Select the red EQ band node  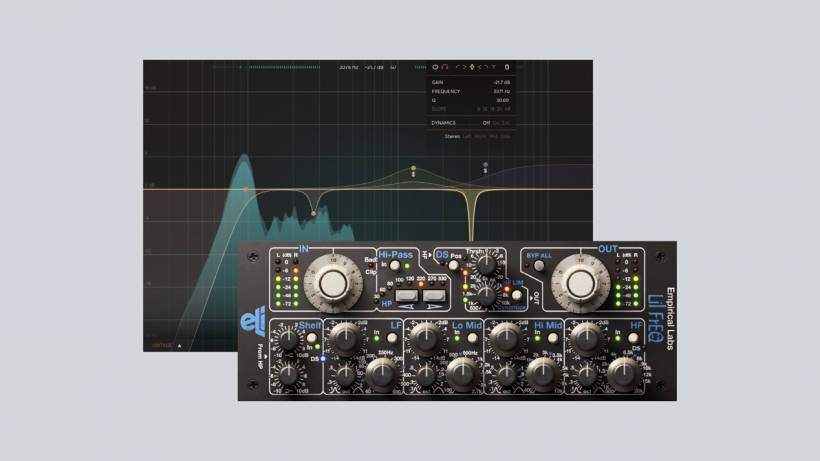[x=245, y=189]
